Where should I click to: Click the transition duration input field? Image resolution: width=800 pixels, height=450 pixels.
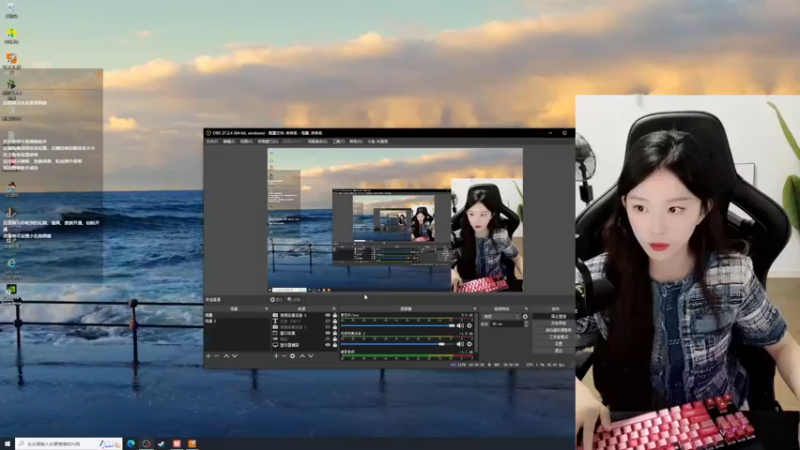point(507,324)
